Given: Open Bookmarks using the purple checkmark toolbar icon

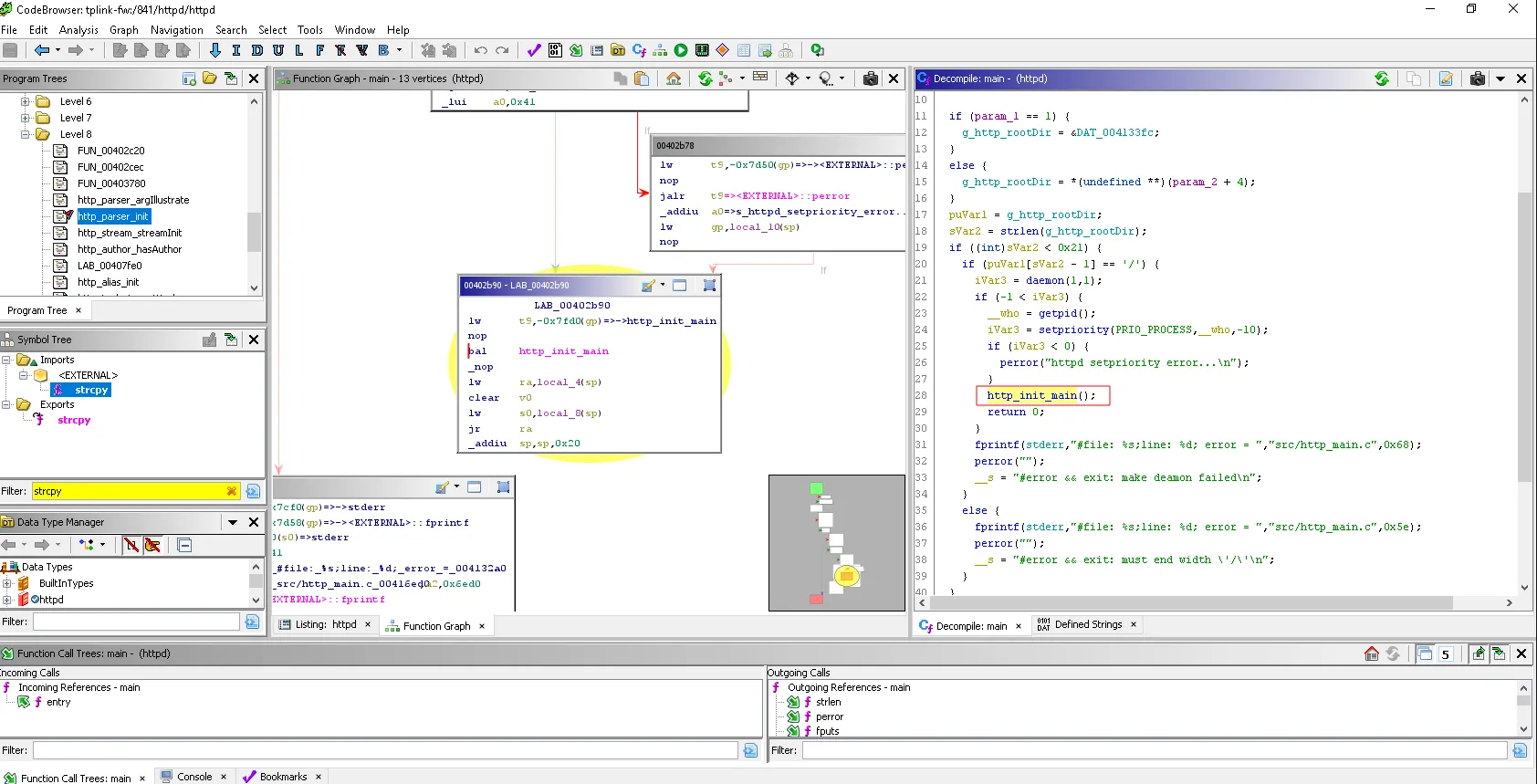Looking at the screenshot, I should tap(534, 50).
